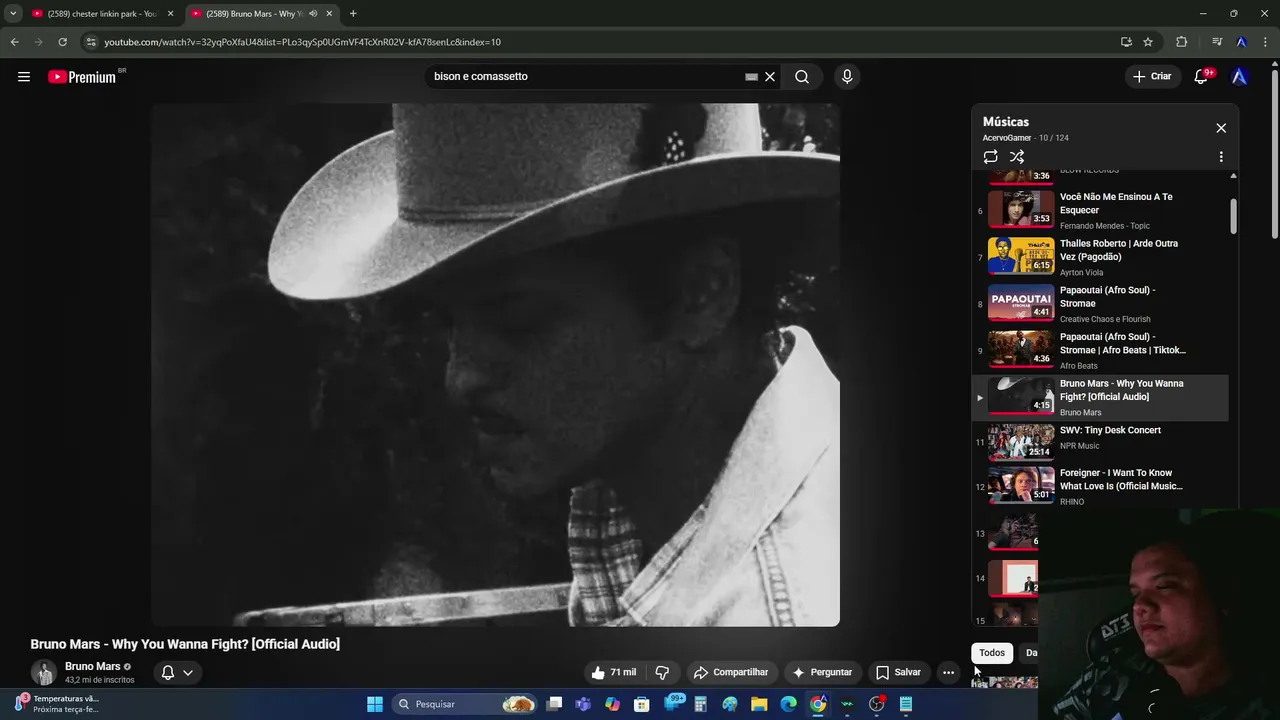Screen dimensions: 1280x720
Task: Go back in browser history
Action: [14, 42]
